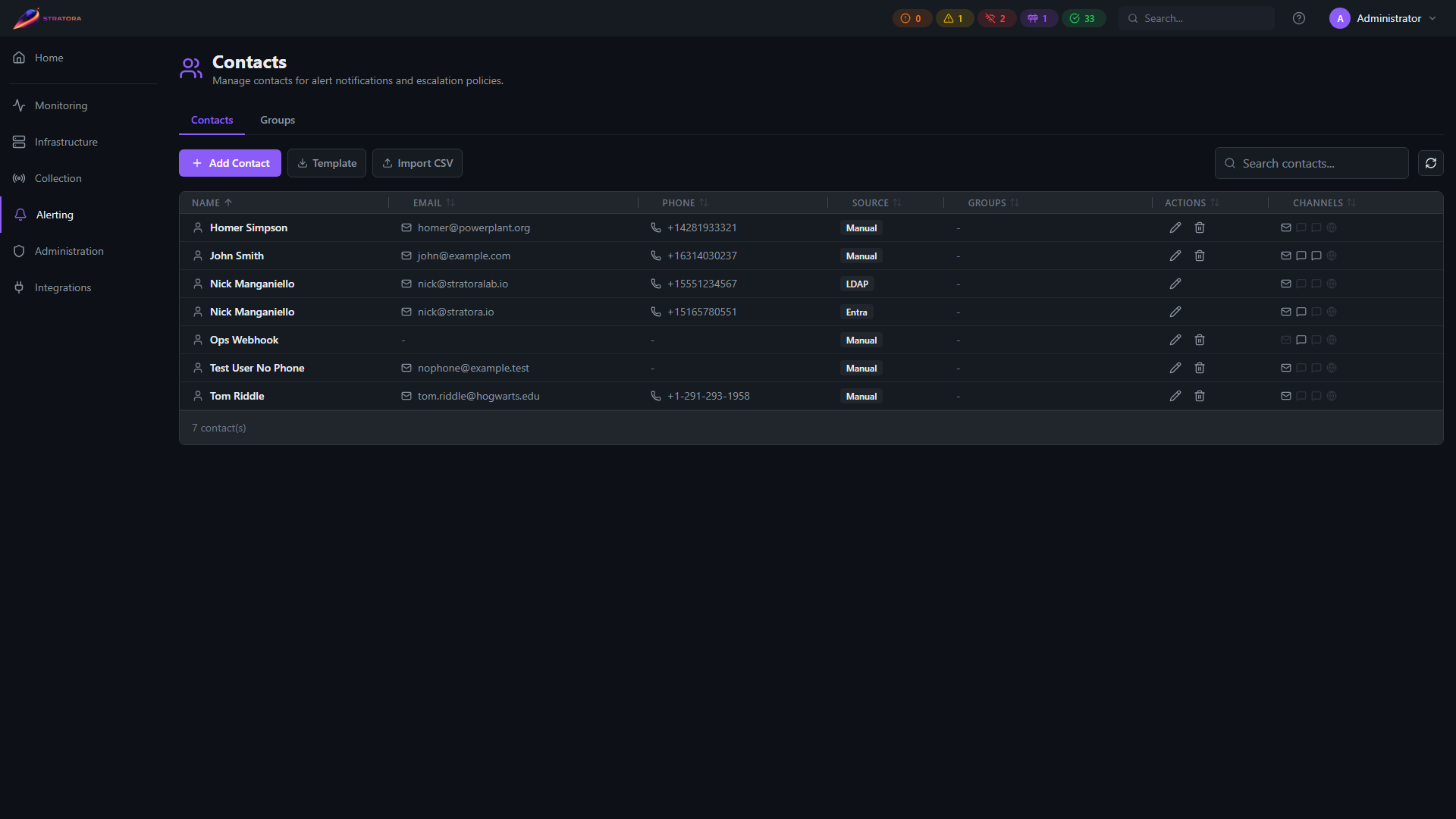Screen dimensions: 1456x819
Task: Toggle webhook globe channel for Ops Webhook
Action: coord(1332,340)
